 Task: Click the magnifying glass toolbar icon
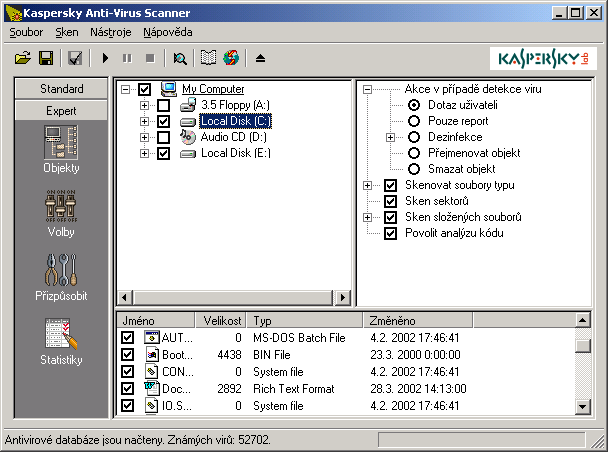click(180, 59)
